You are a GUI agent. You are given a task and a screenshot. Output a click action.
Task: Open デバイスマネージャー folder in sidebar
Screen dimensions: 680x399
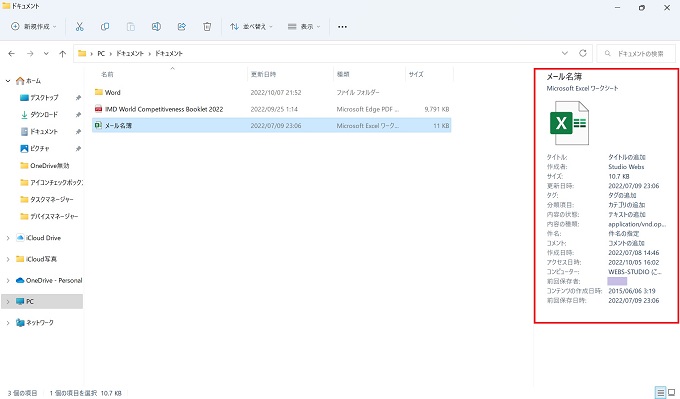point(49,216)
